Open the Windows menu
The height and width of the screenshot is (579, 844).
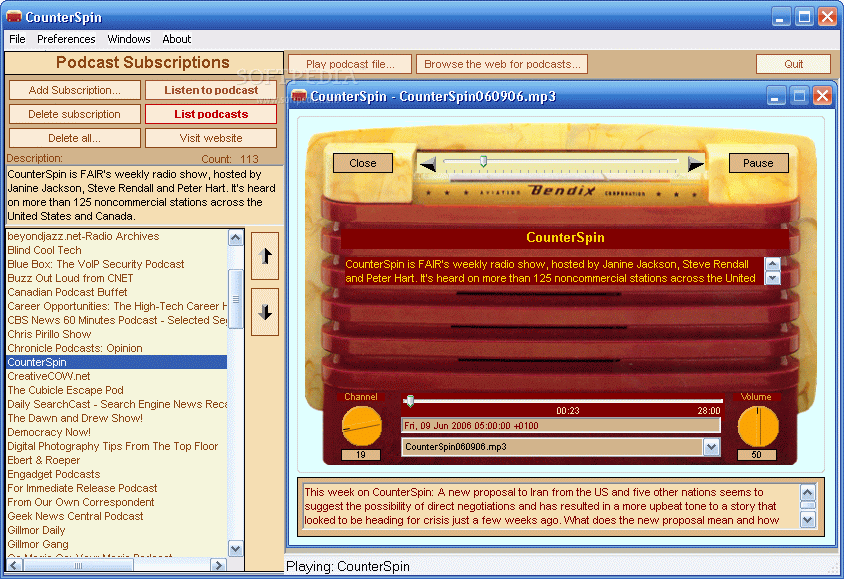(129, 39)
